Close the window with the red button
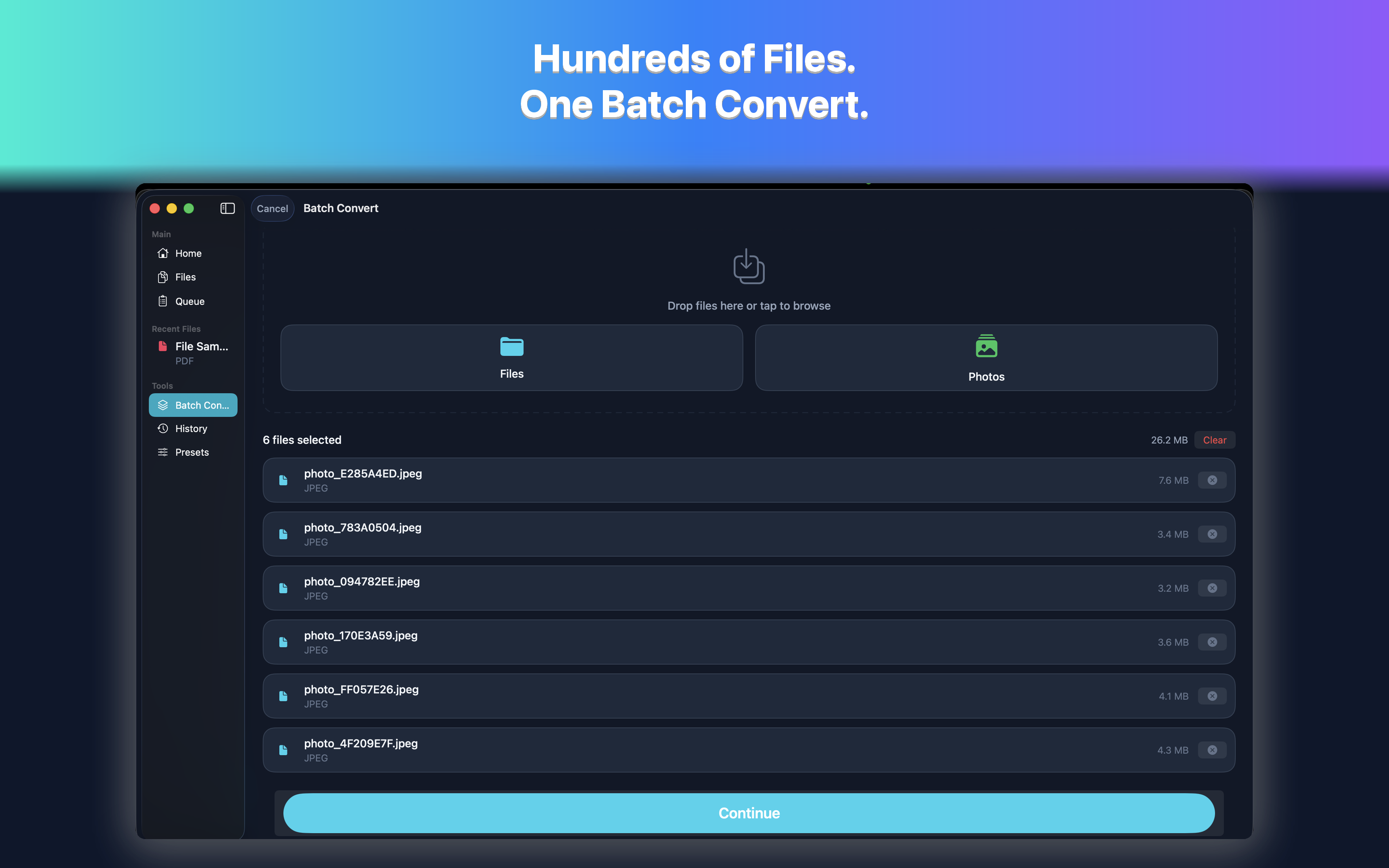Viewport: 1389px width, 868px height. click(x=154, y=208)
